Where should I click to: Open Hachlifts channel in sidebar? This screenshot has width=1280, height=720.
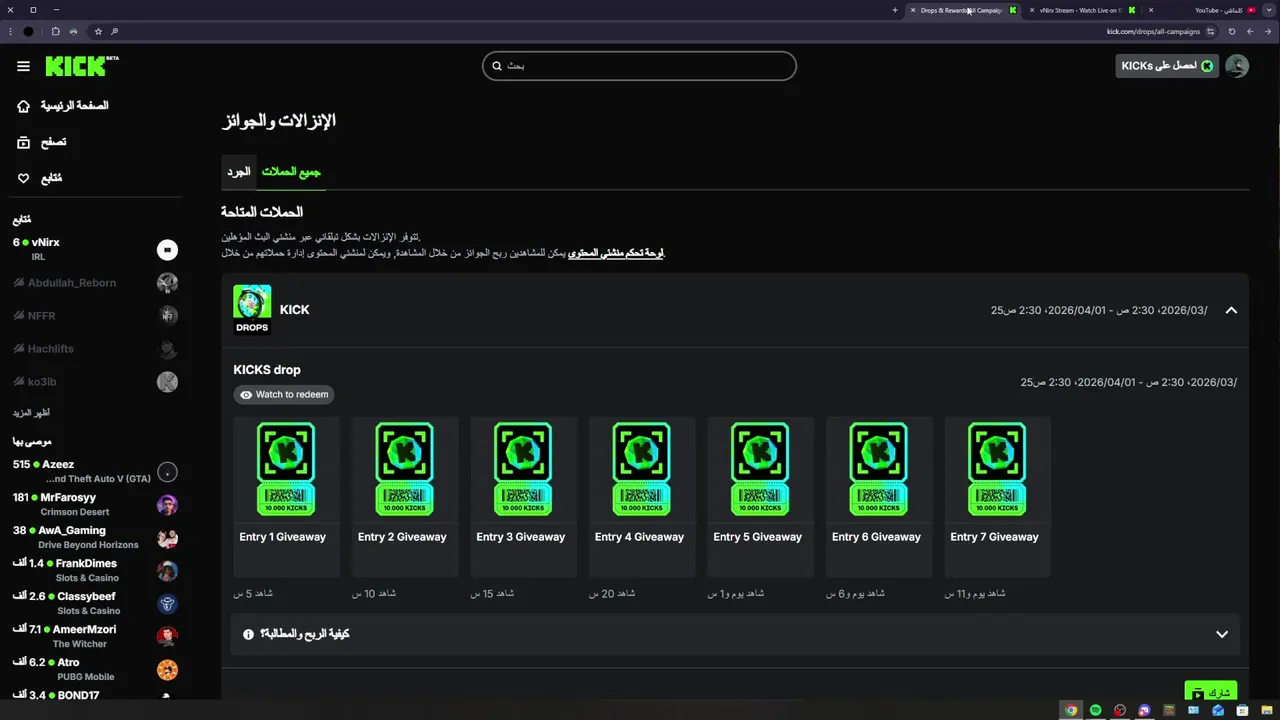(94, 349)
